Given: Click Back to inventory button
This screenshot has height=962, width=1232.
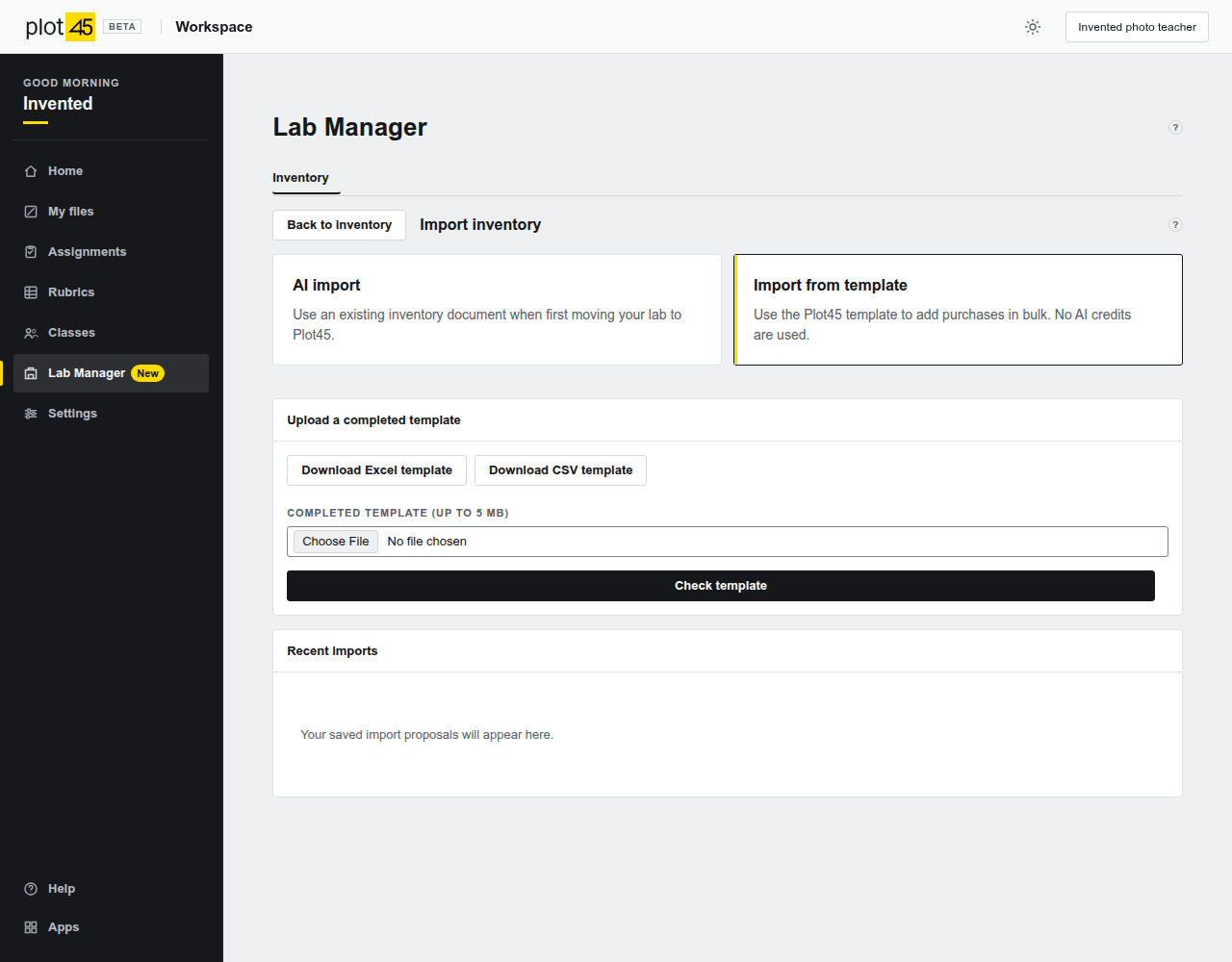Looking at the screenshot, I should tap(339, 225).
